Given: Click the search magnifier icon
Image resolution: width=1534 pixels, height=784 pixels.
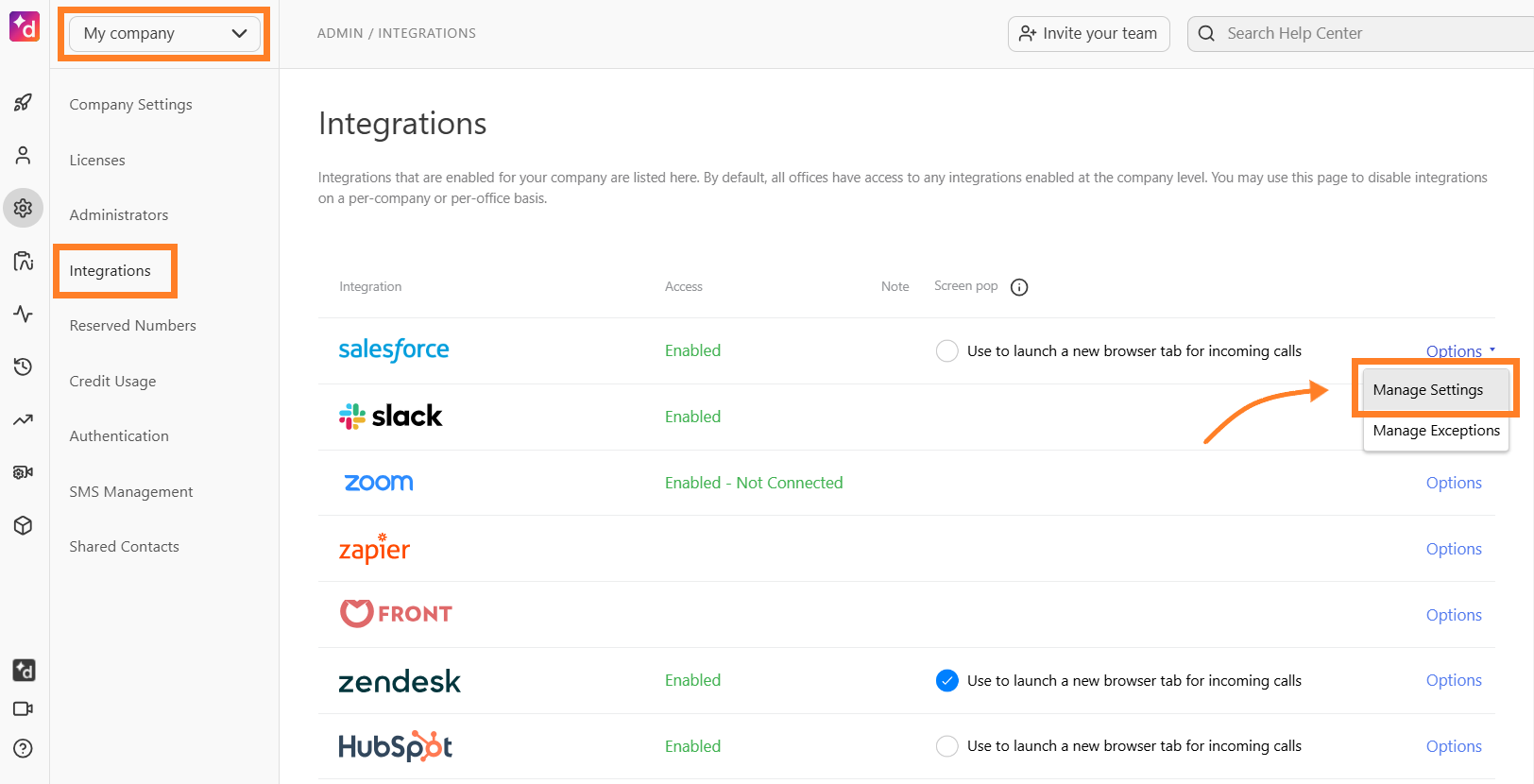Looking at the screenshot, I should (x=1206, y=33).
